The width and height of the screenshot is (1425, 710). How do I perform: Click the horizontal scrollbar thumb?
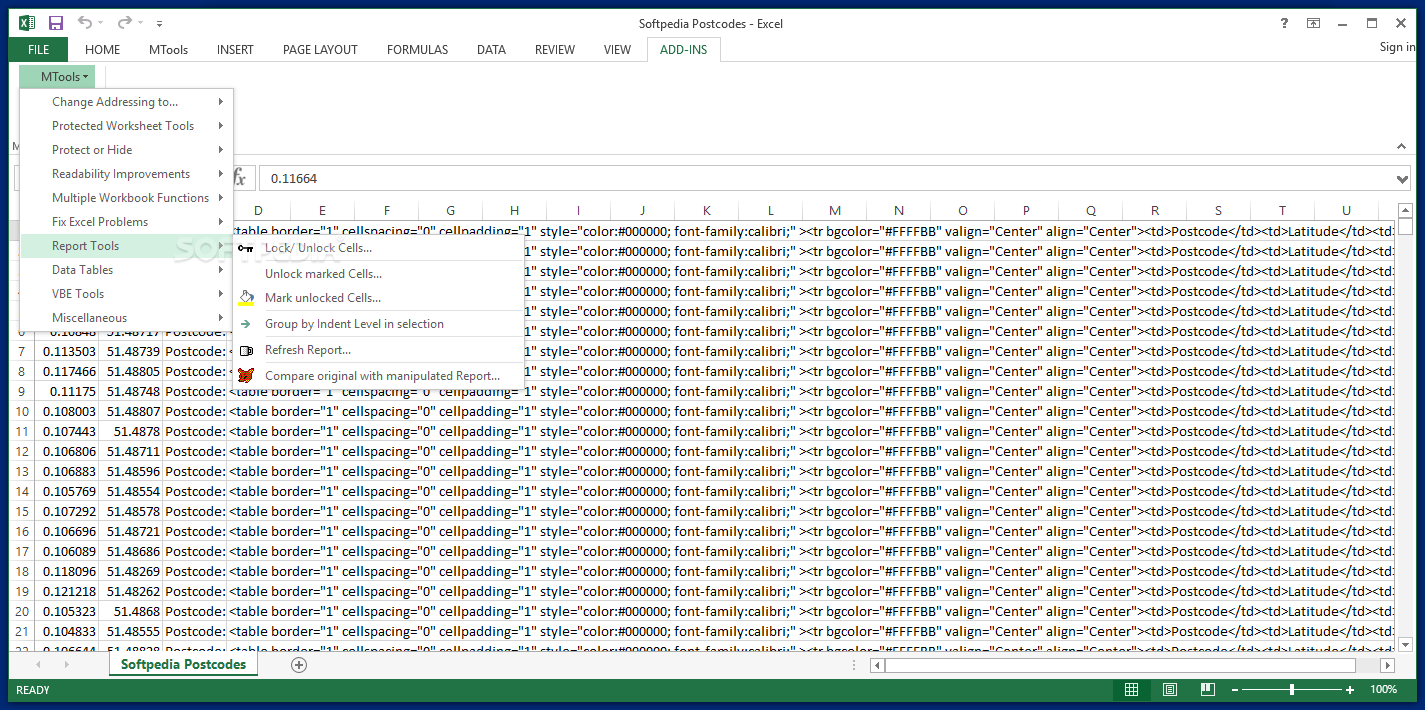(x=1120, y=665)
